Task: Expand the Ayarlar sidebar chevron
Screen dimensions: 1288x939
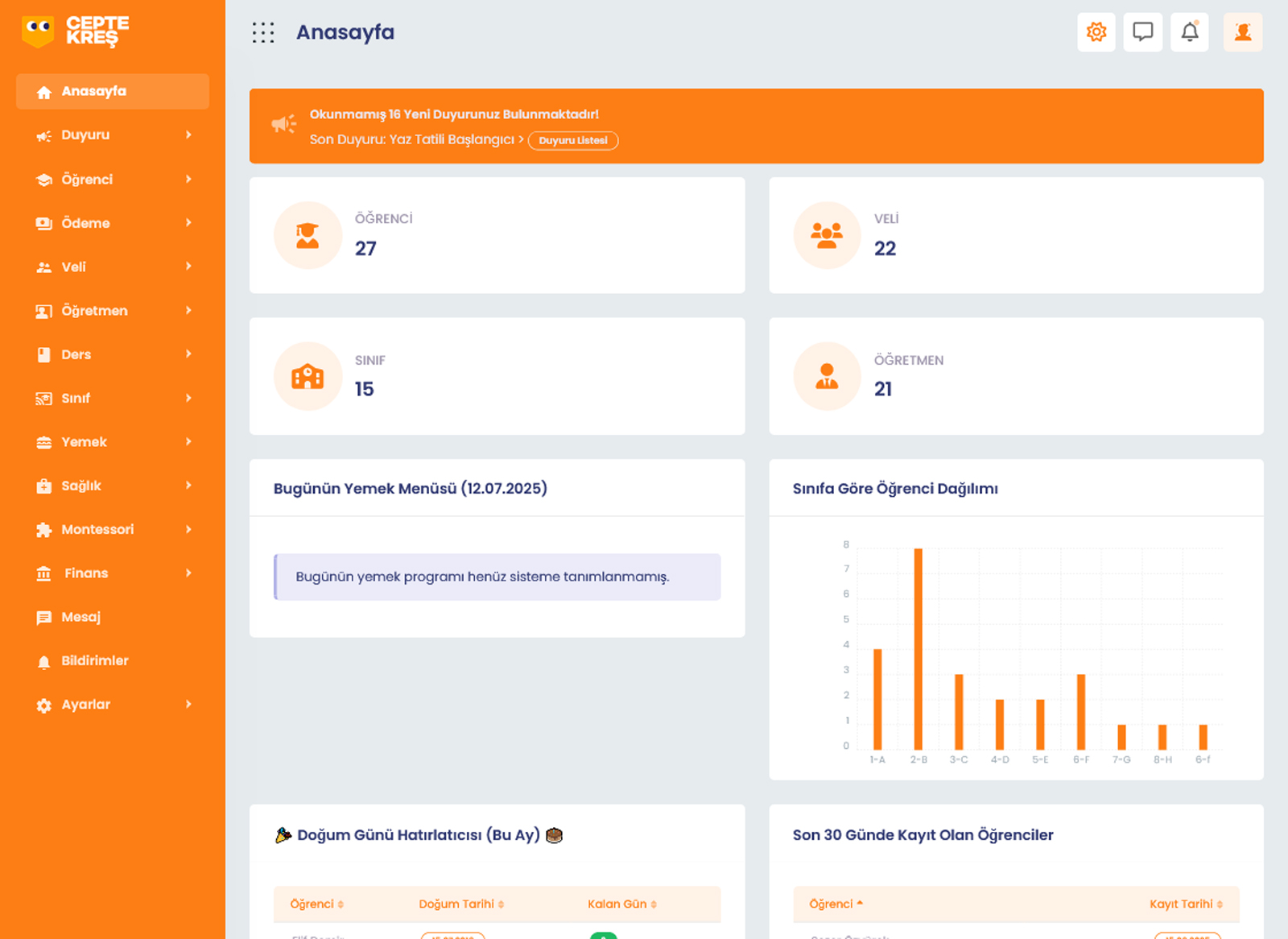Action: pyautogui.click(x=188, y=704)
